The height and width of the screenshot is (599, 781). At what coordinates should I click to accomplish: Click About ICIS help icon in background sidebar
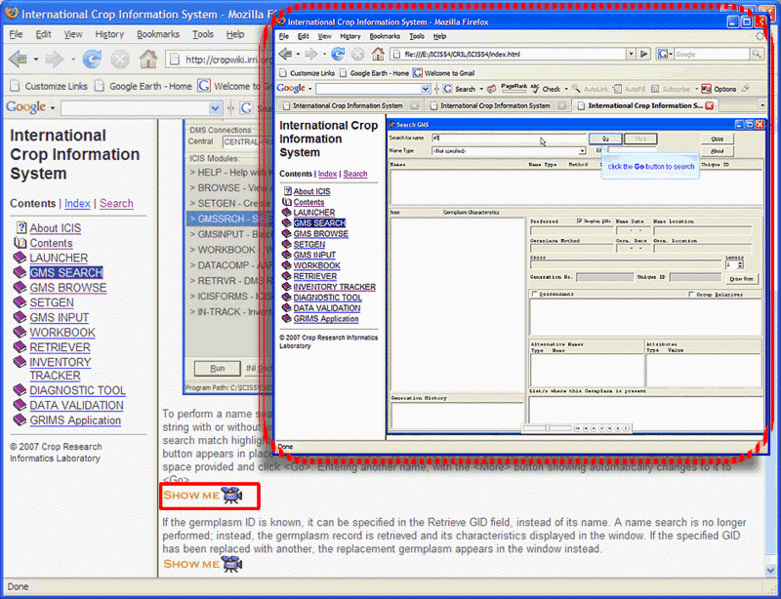click(21, 228)
